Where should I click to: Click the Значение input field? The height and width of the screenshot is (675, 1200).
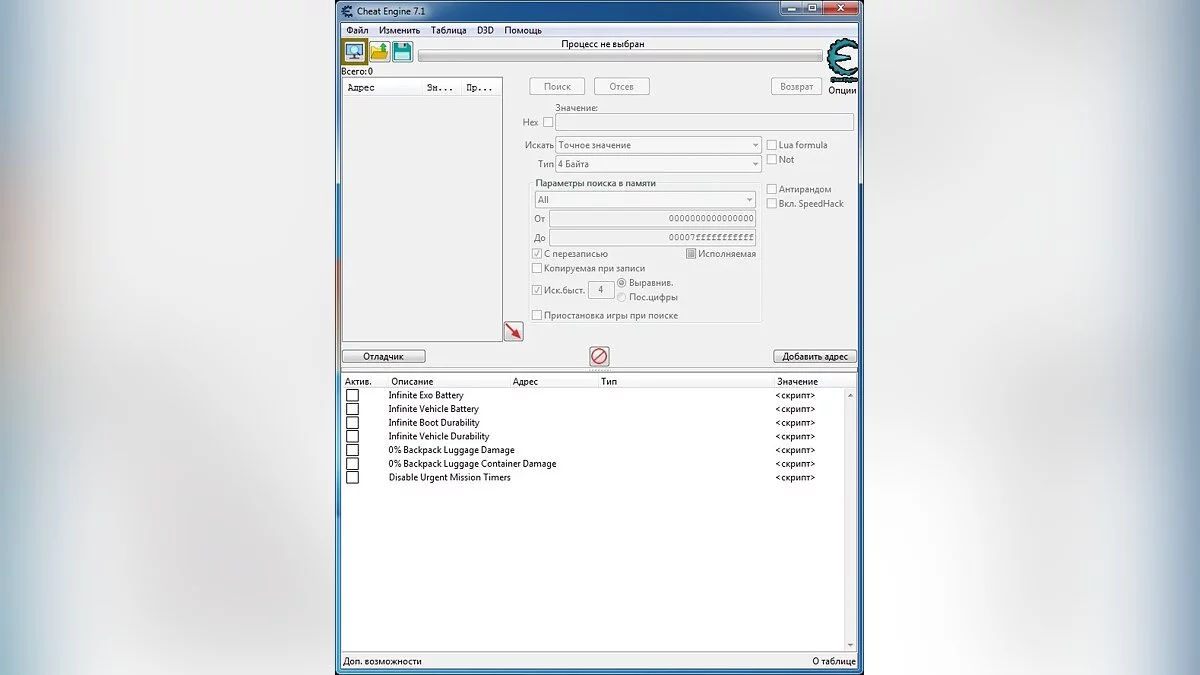click(704, 122)
